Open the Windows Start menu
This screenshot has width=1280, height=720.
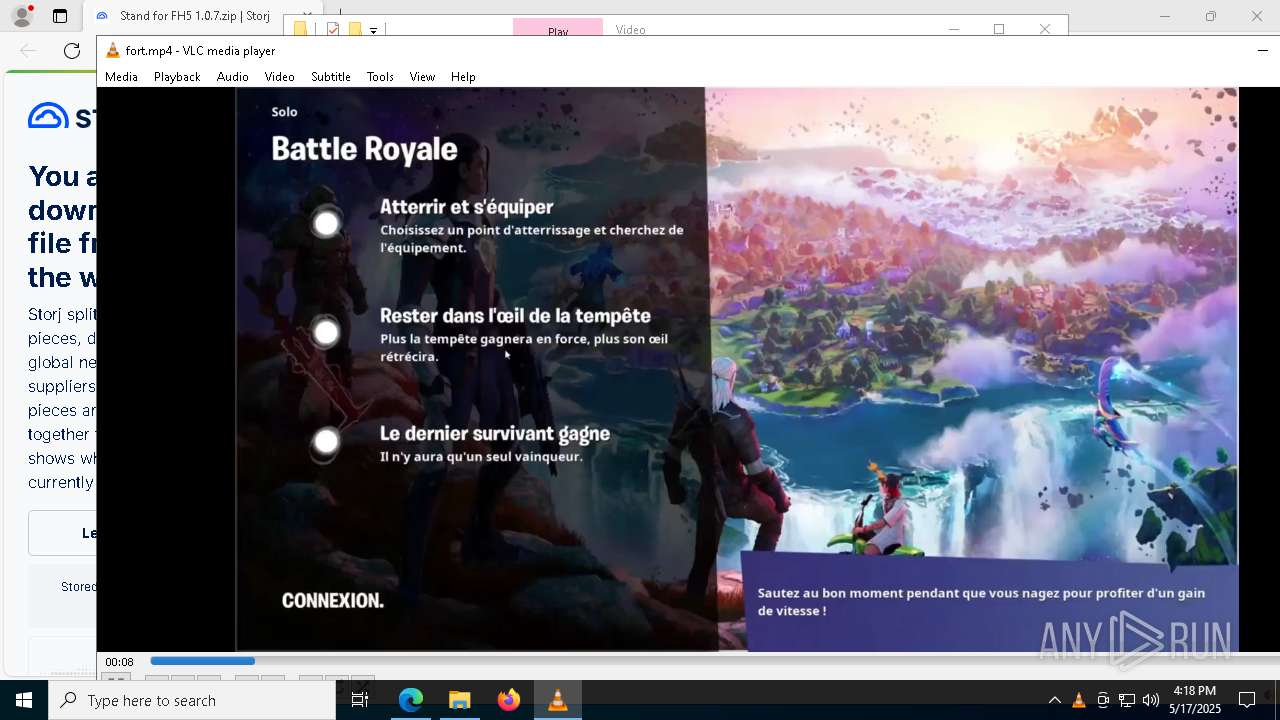[x=24, y=700]
